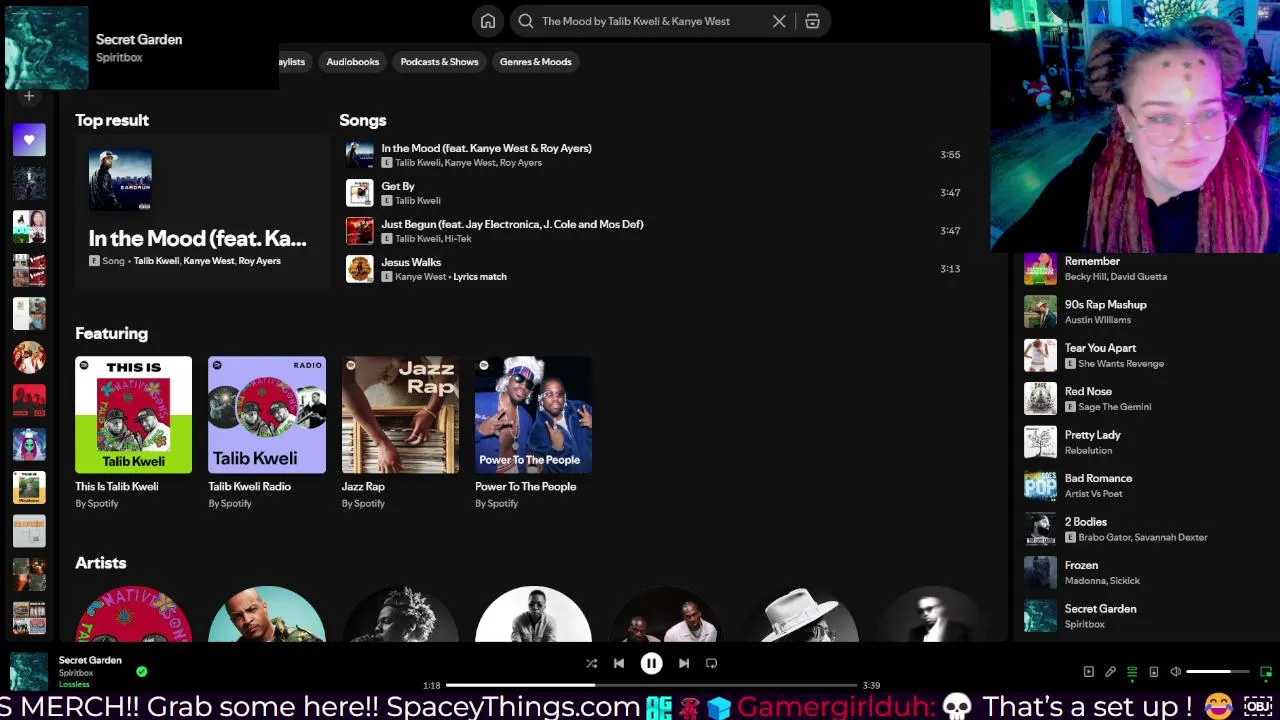Switch to Podcasts & Shows filter
Viewport: 1280px width, 720px height.
point(439,62)
